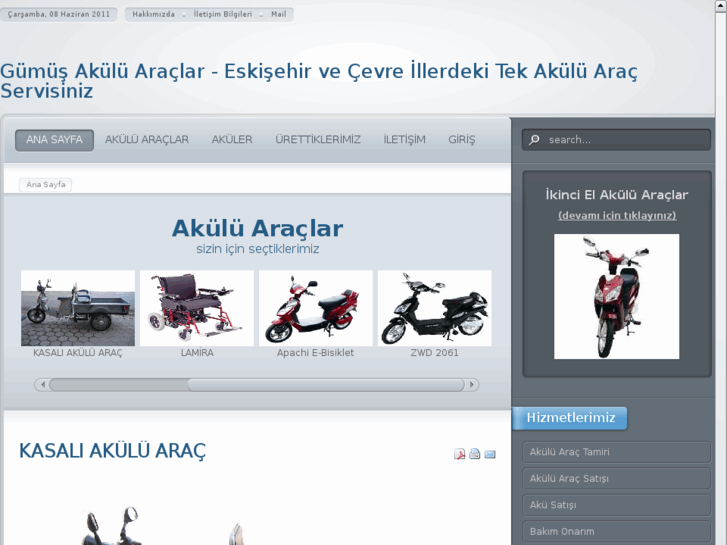727x545 pixels.
Task: Click Apachi E-Bisiklet caption
Action: coord(315,353)
